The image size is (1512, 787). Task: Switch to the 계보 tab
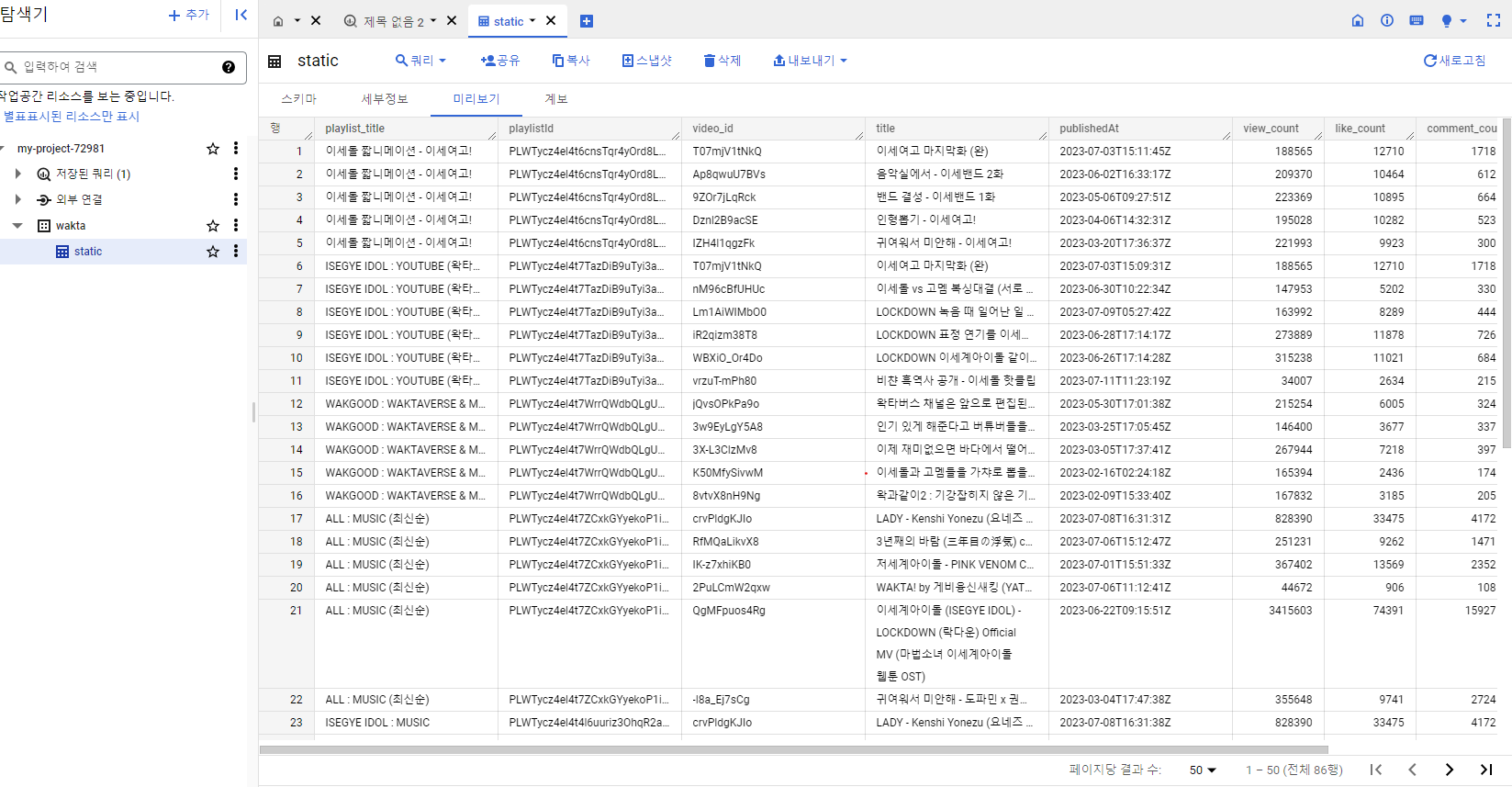pos(556,99)
